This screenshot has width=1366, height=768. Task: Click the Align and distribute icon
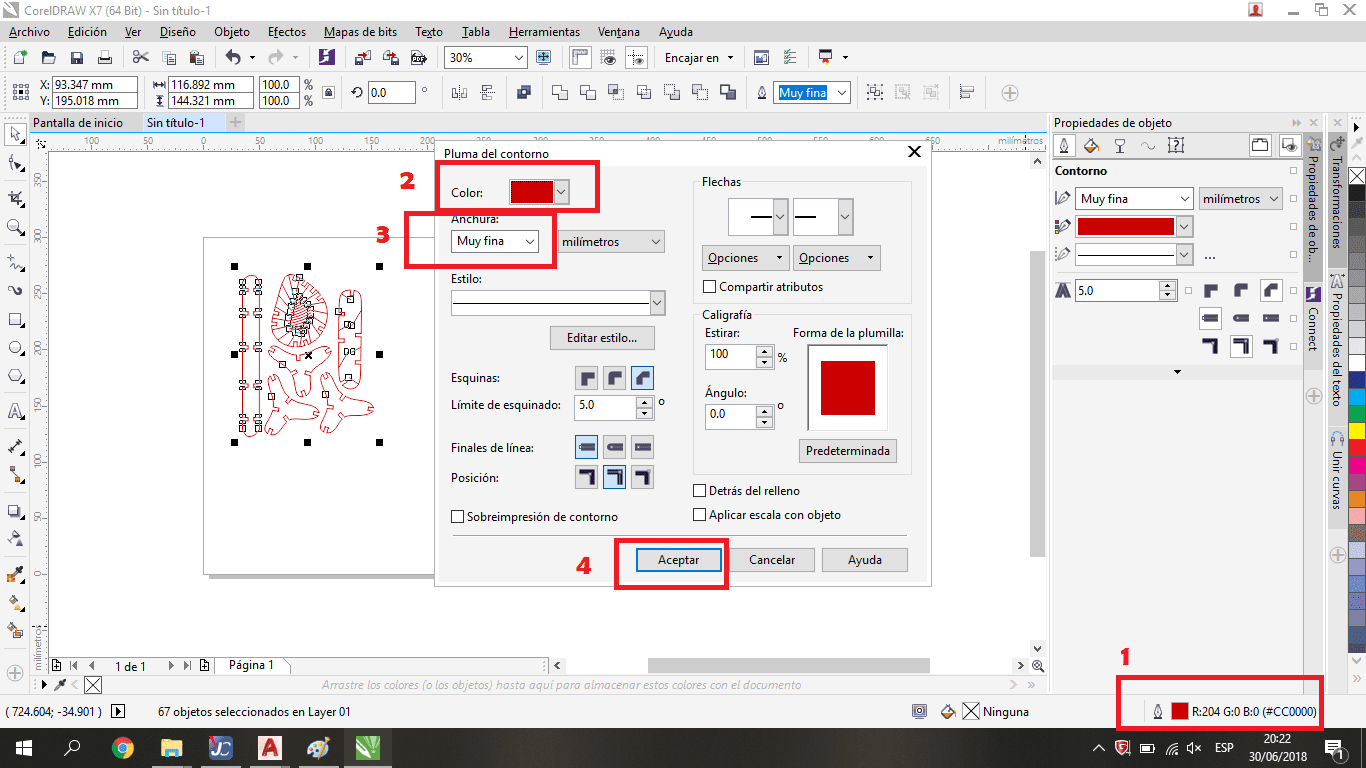(x=967, y=93)
